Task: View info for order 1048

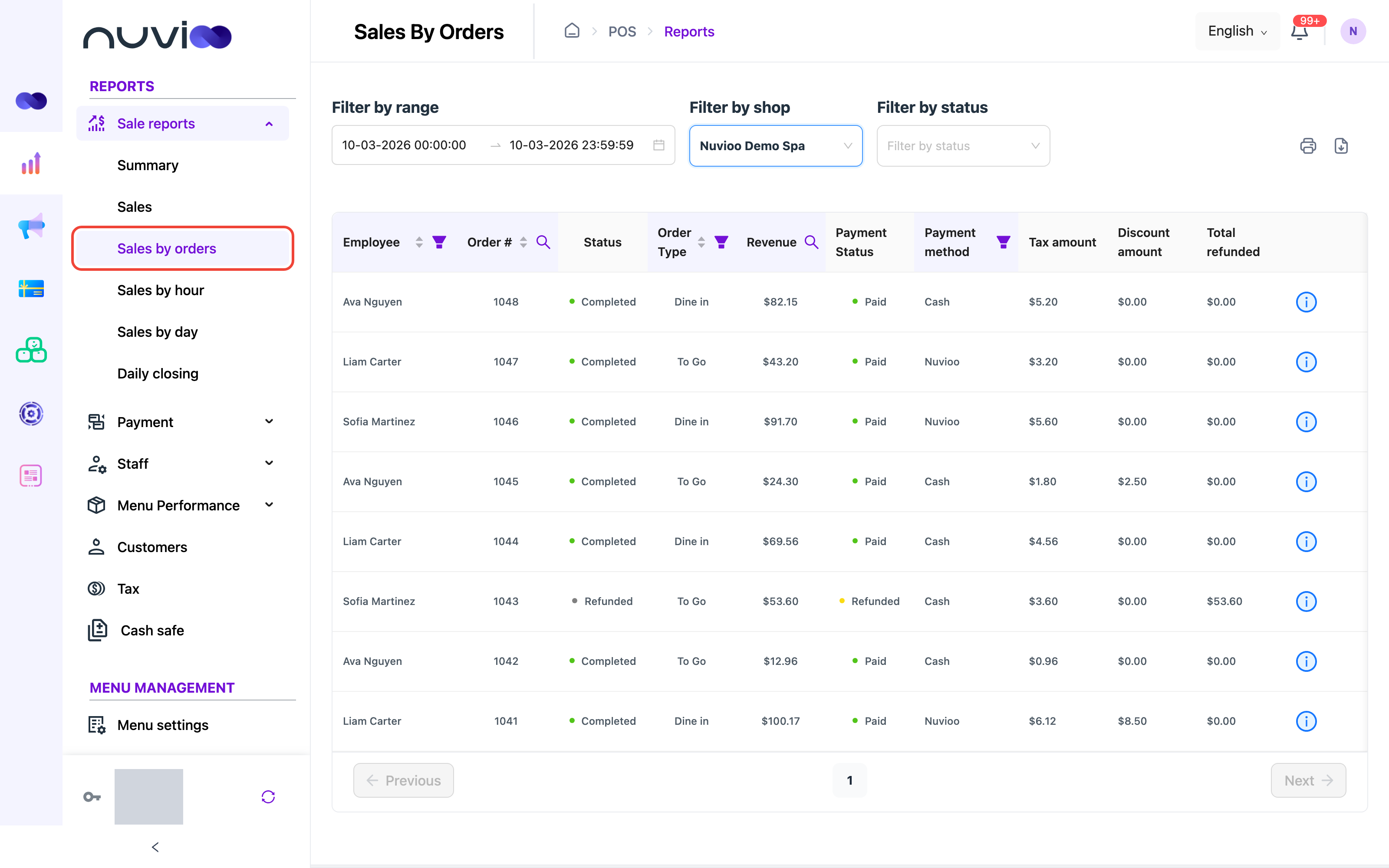Action: [1306, 302]
